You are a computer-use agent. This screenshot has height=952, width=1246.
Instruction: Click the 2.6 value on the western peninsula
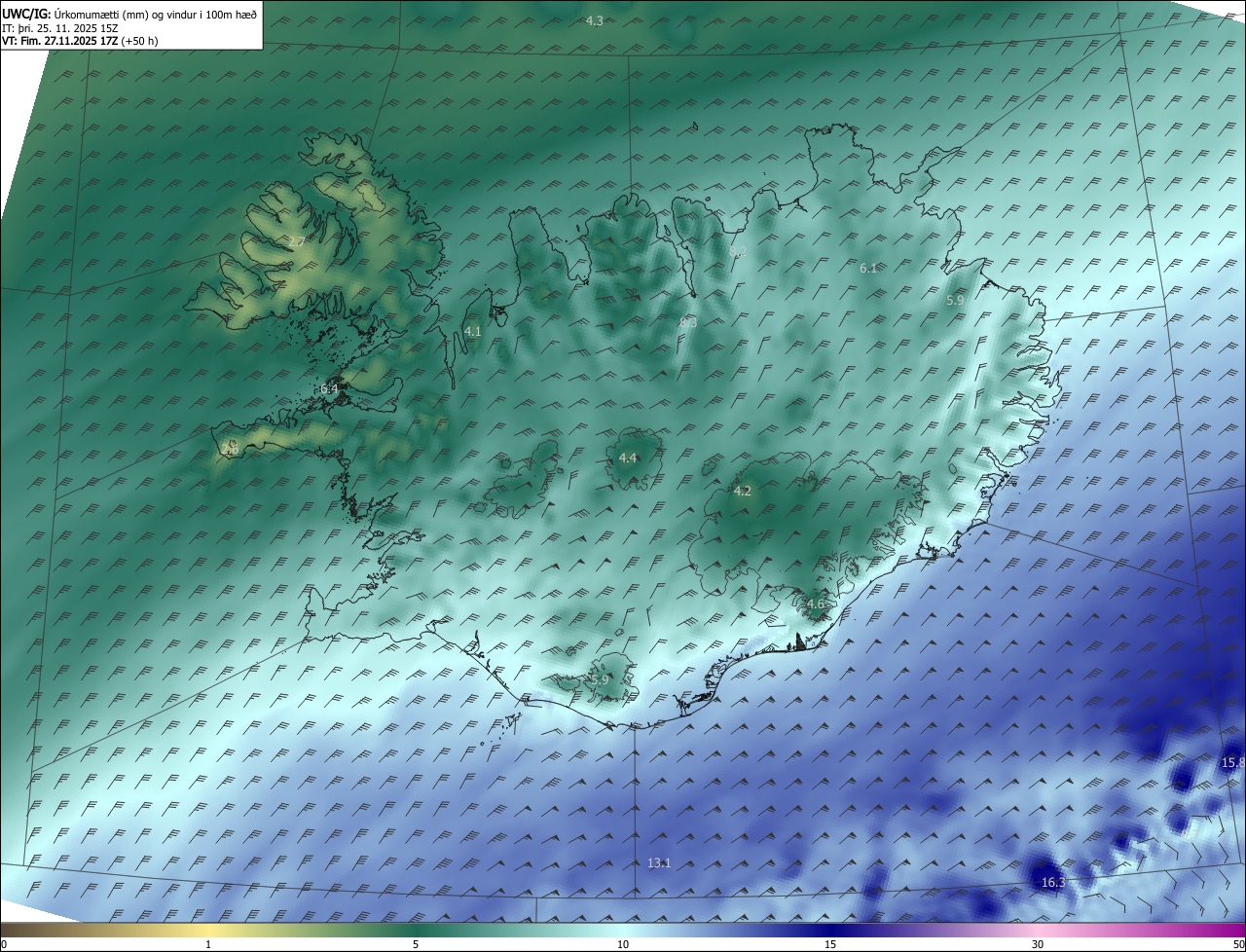[230, 450]
